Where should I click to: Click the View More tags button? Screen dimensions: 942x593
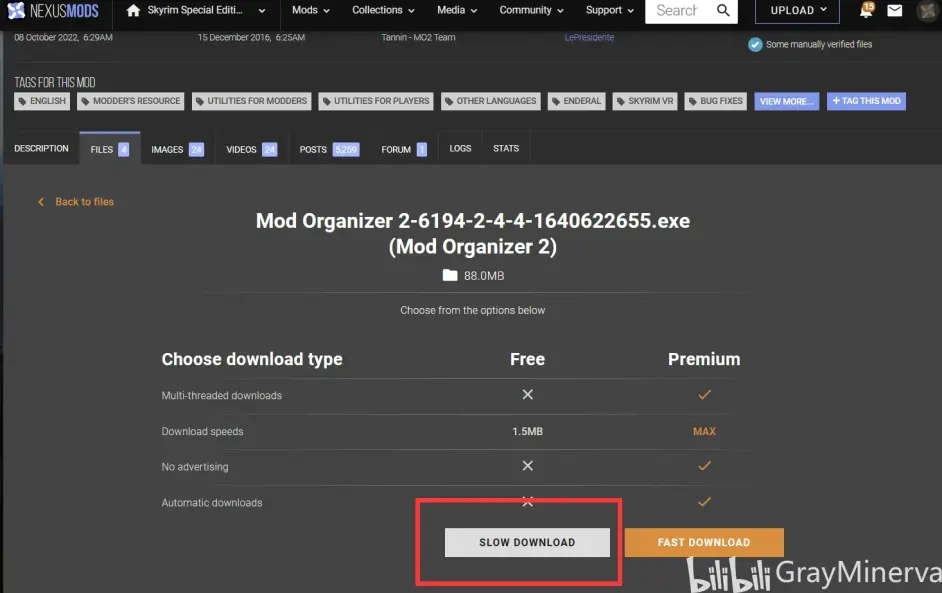tap(787, 101)
